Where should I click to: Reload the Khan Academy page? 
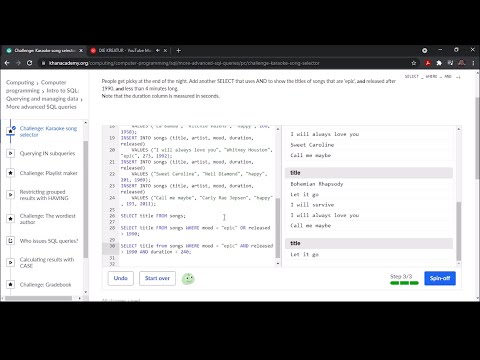(30, 63)
